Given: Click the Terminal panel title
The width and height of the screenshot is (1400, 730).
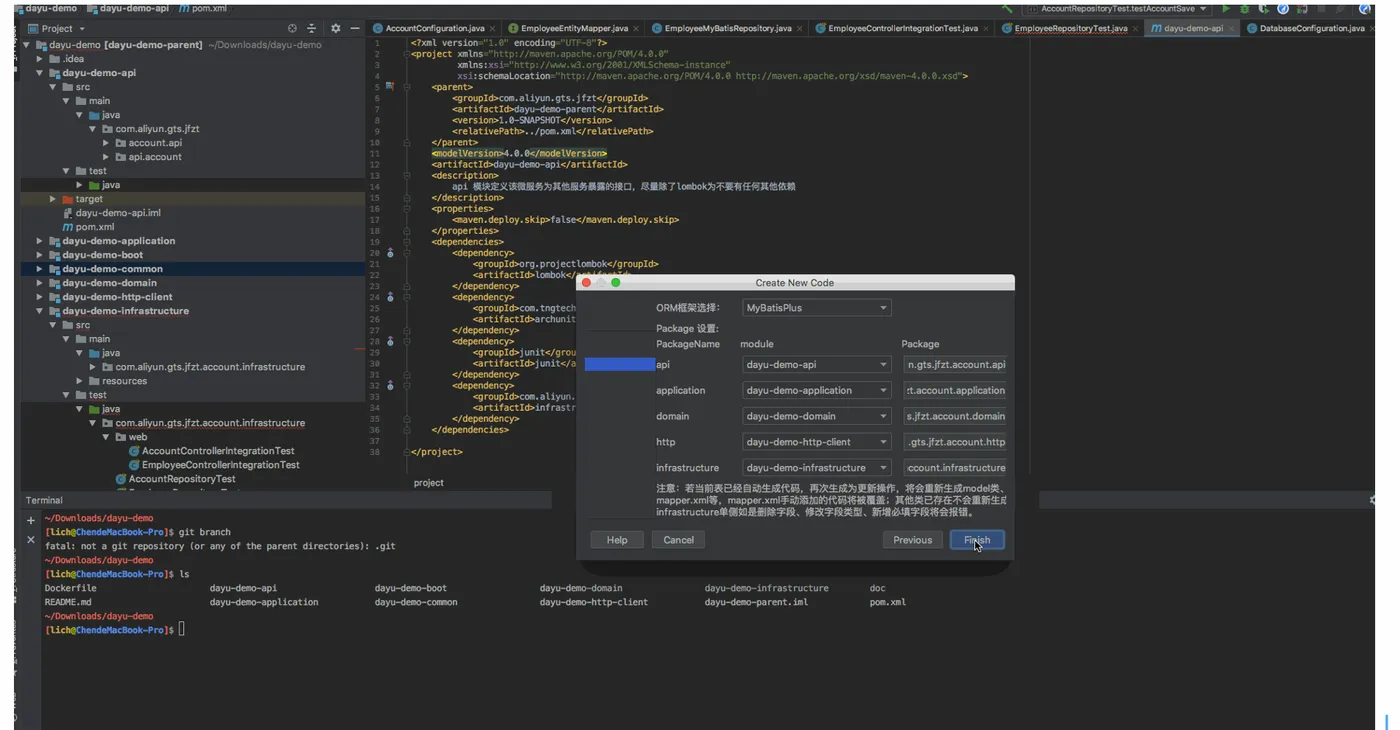Looking at the screenshot, I should [44, 500].
